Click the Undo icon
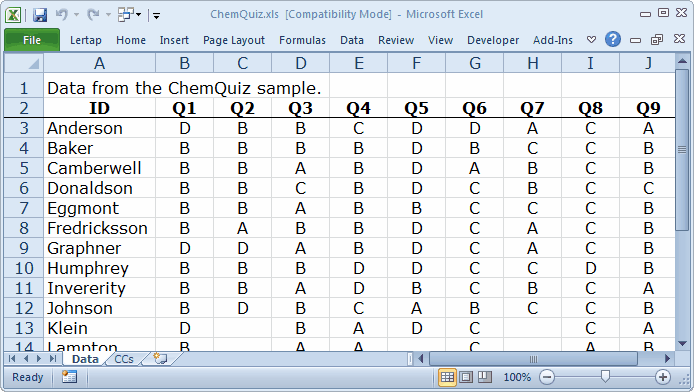694x392 pixels. tap(62, 15)
